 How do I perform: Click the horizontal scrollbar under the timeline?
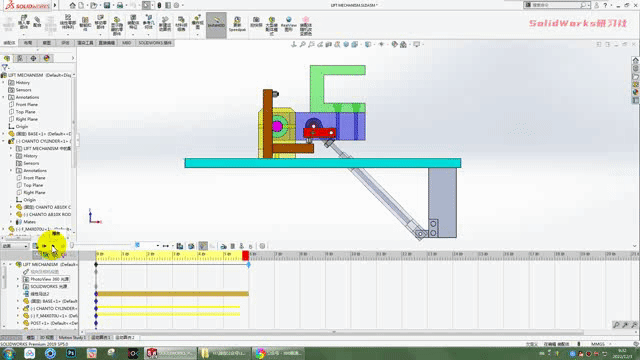[x=334, y=333]
